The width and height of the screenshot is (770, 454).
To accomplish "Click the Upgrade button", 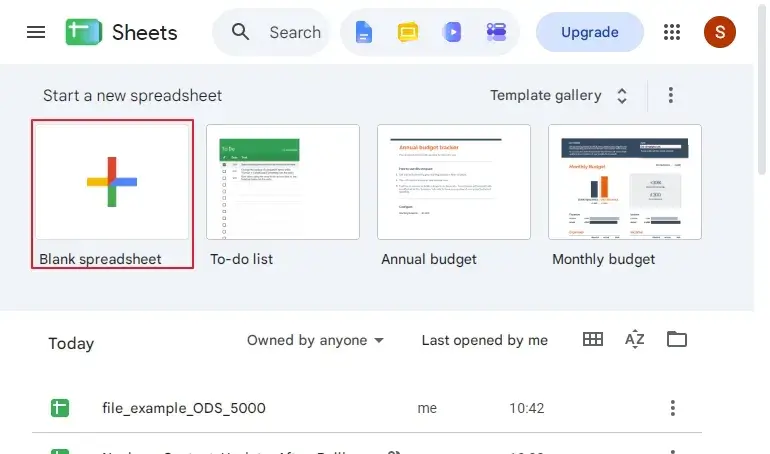I will pos(590,32).
